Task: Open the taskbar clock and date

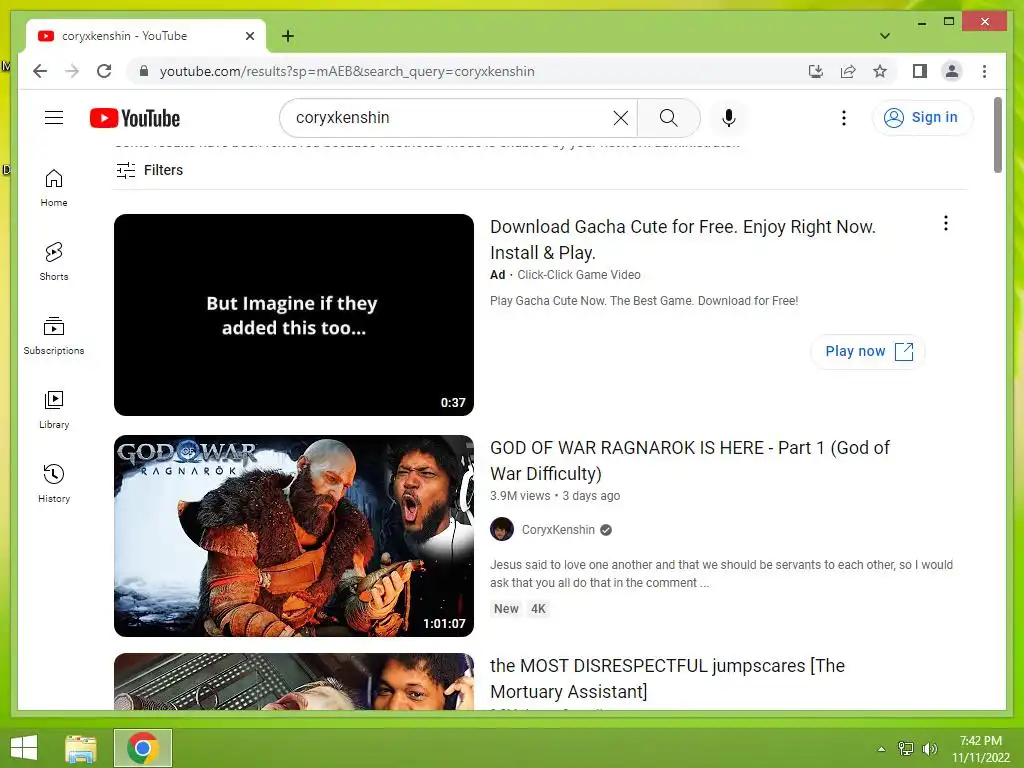Action: pyautogui.click(x=981, y=749)
